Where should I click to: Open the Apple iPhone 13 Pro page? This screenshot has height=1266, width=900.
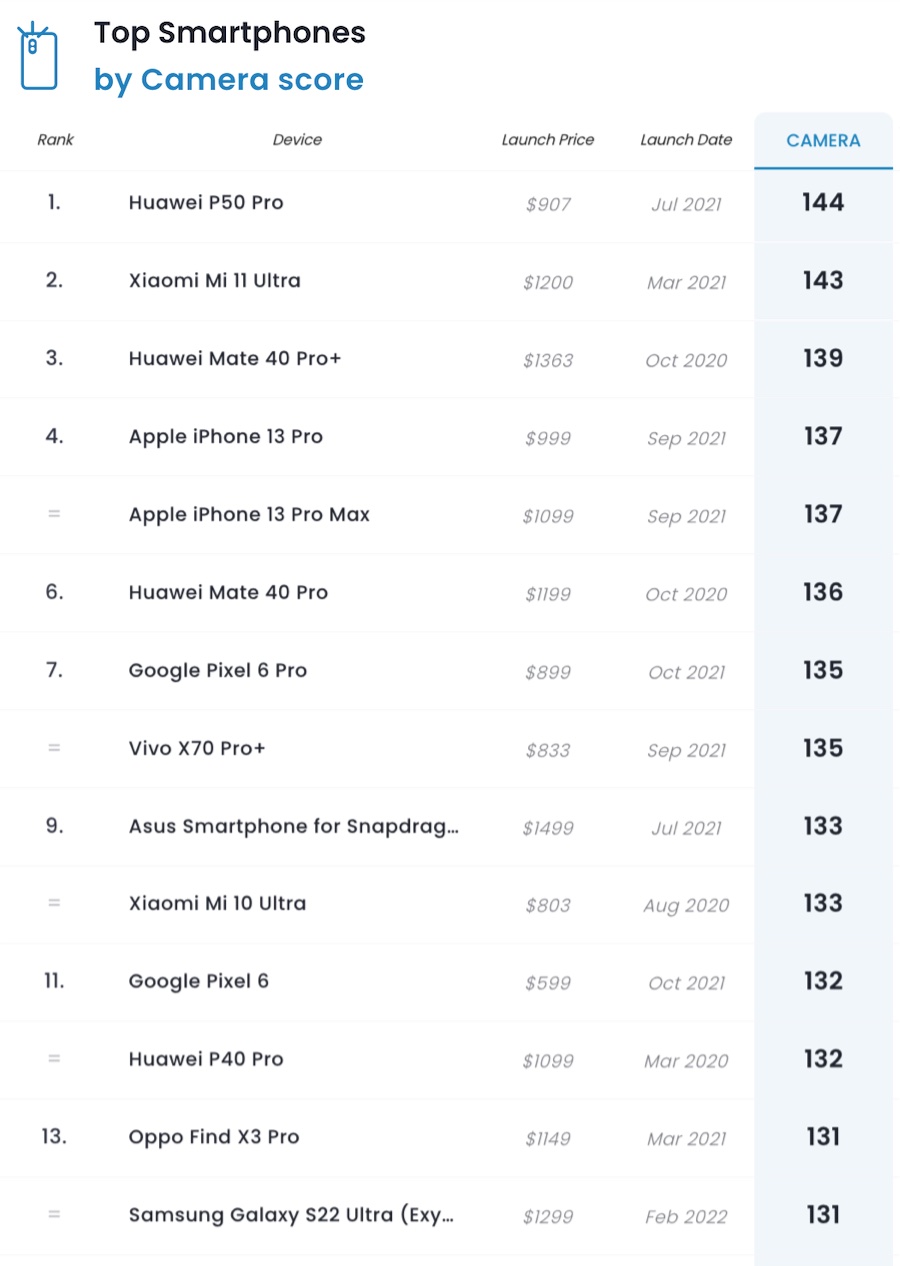click(225, 437)
